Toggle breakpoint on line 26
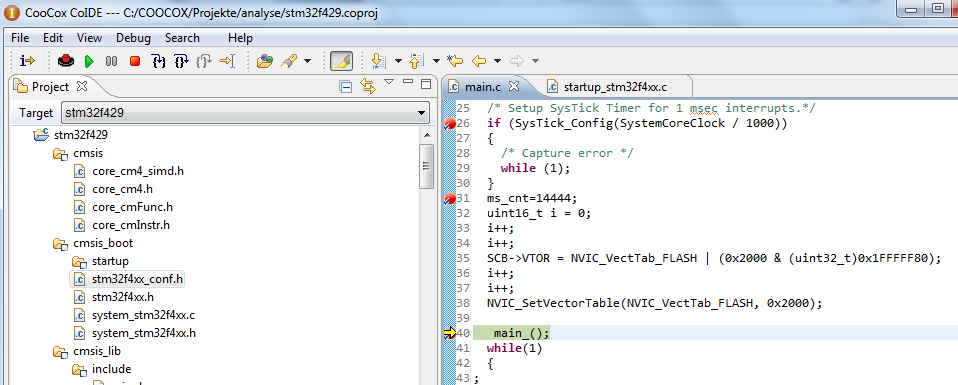Screen dimensions: 958x385 click(x=450, y=124)
